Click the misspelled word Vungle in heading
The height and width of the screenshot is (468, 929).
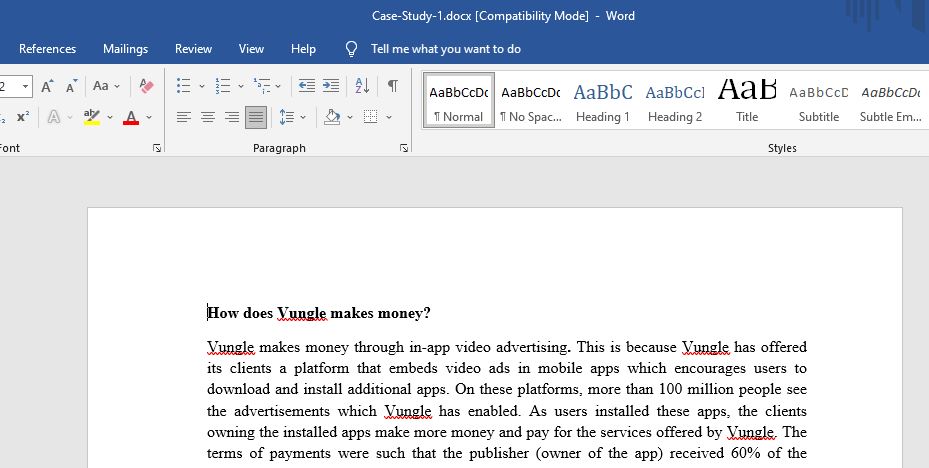coord(302,313)
